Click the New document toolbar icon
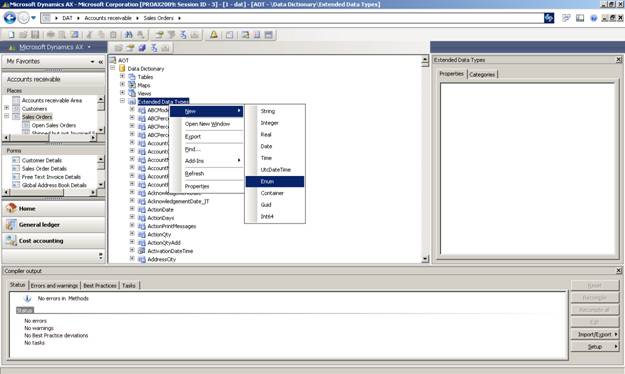The width and height of the screenshot is (625, 374). (x=11, y=35)
